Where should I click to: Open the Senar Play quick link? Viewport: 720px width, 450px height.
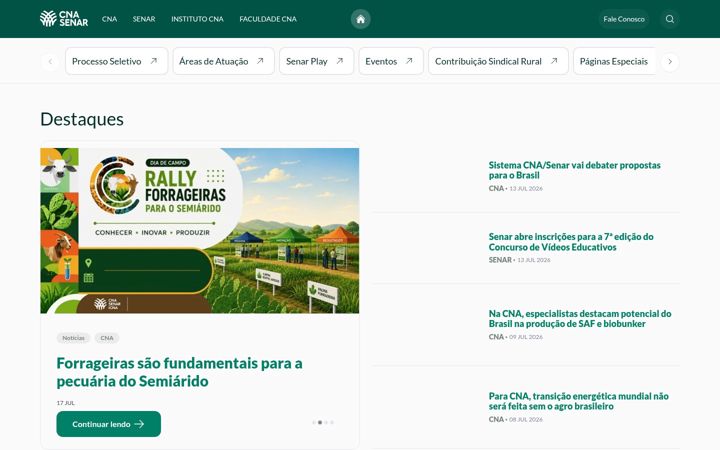coord(316,61)
